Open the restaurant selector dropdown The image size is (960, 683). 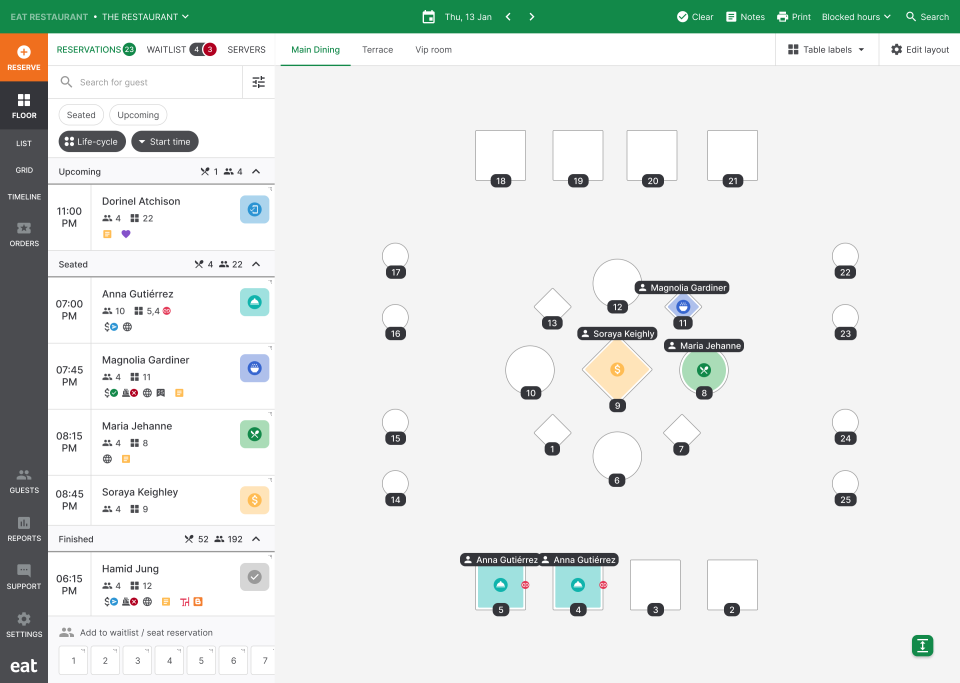[145, 17]
